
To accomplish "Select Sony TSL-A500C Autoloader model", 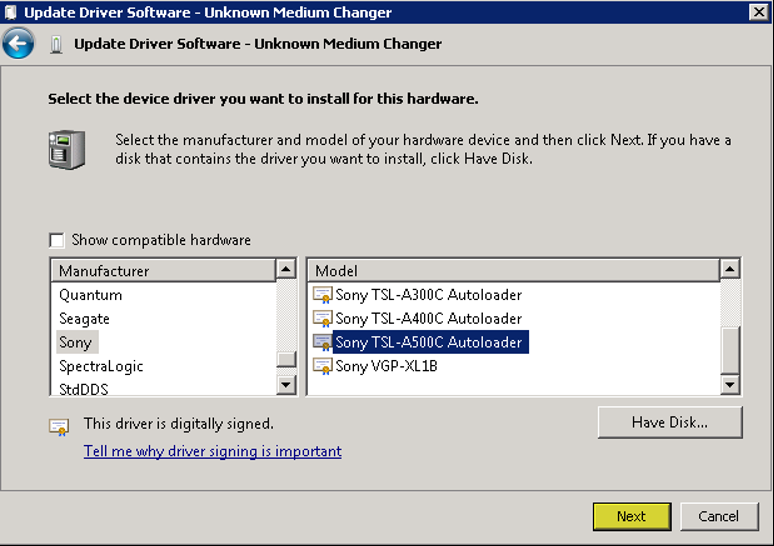I will click(430, 342).
